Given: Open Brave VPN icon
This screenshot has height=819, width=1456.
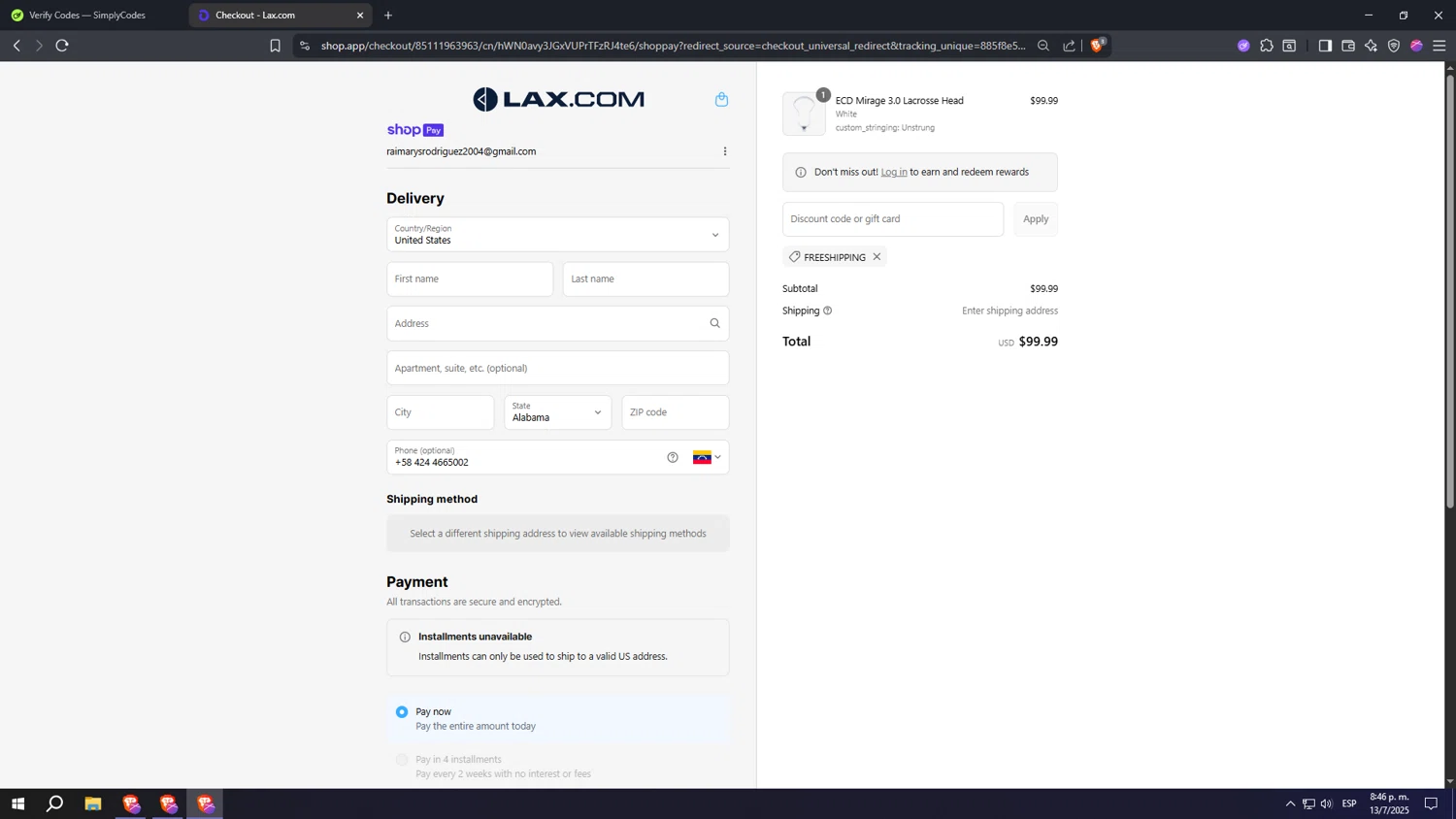Looking at the screenshot, I should click(x=1394, y=46).
